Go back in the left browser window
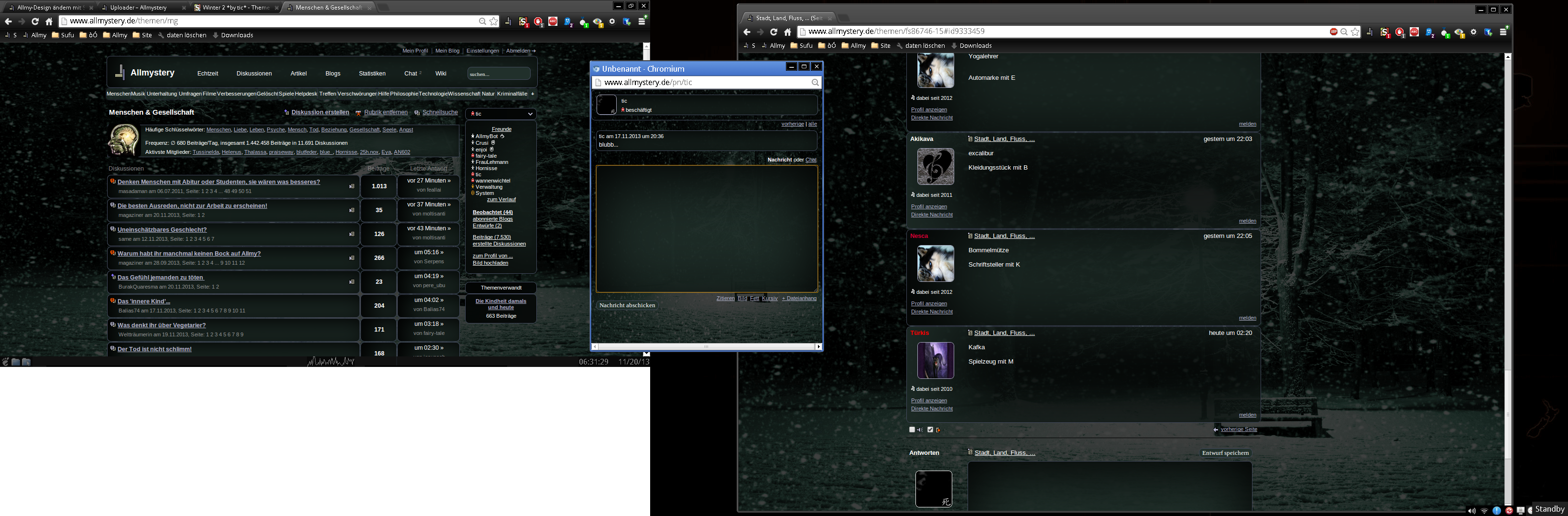 pos(9,21)
